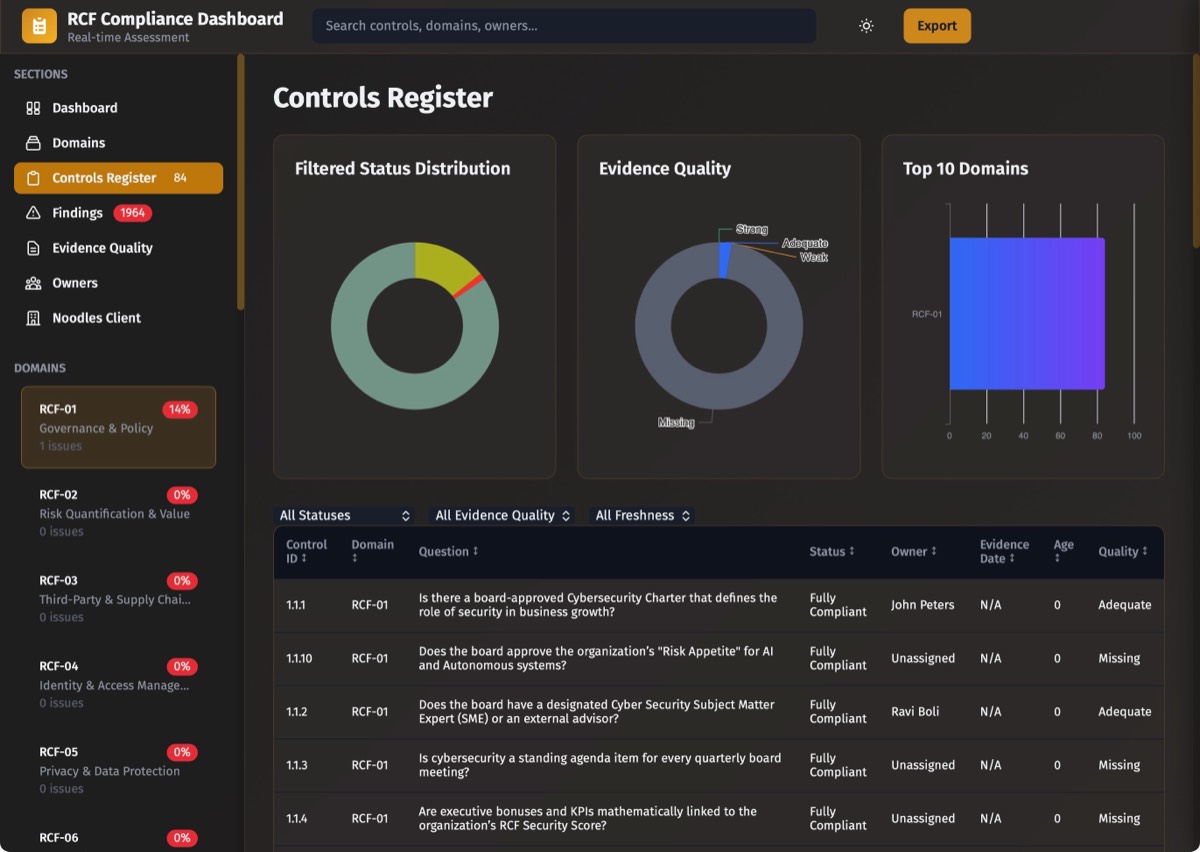Viewport: 1200px width, 852px height.
Task: Sort table by Owner column header
Action: click(x=913, y=552)
